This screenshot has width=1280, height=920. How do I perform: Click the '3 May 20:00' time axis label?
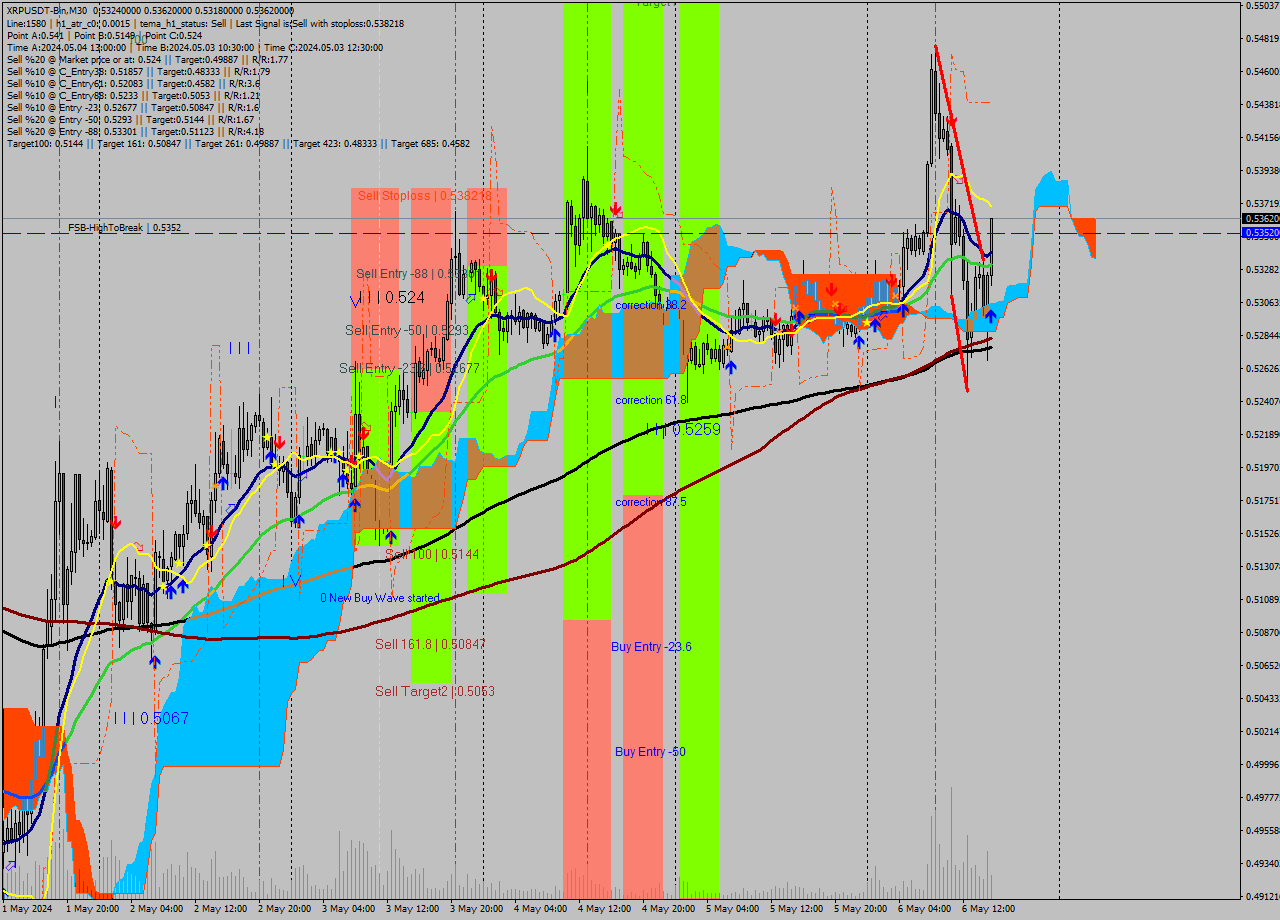[477, 909]
